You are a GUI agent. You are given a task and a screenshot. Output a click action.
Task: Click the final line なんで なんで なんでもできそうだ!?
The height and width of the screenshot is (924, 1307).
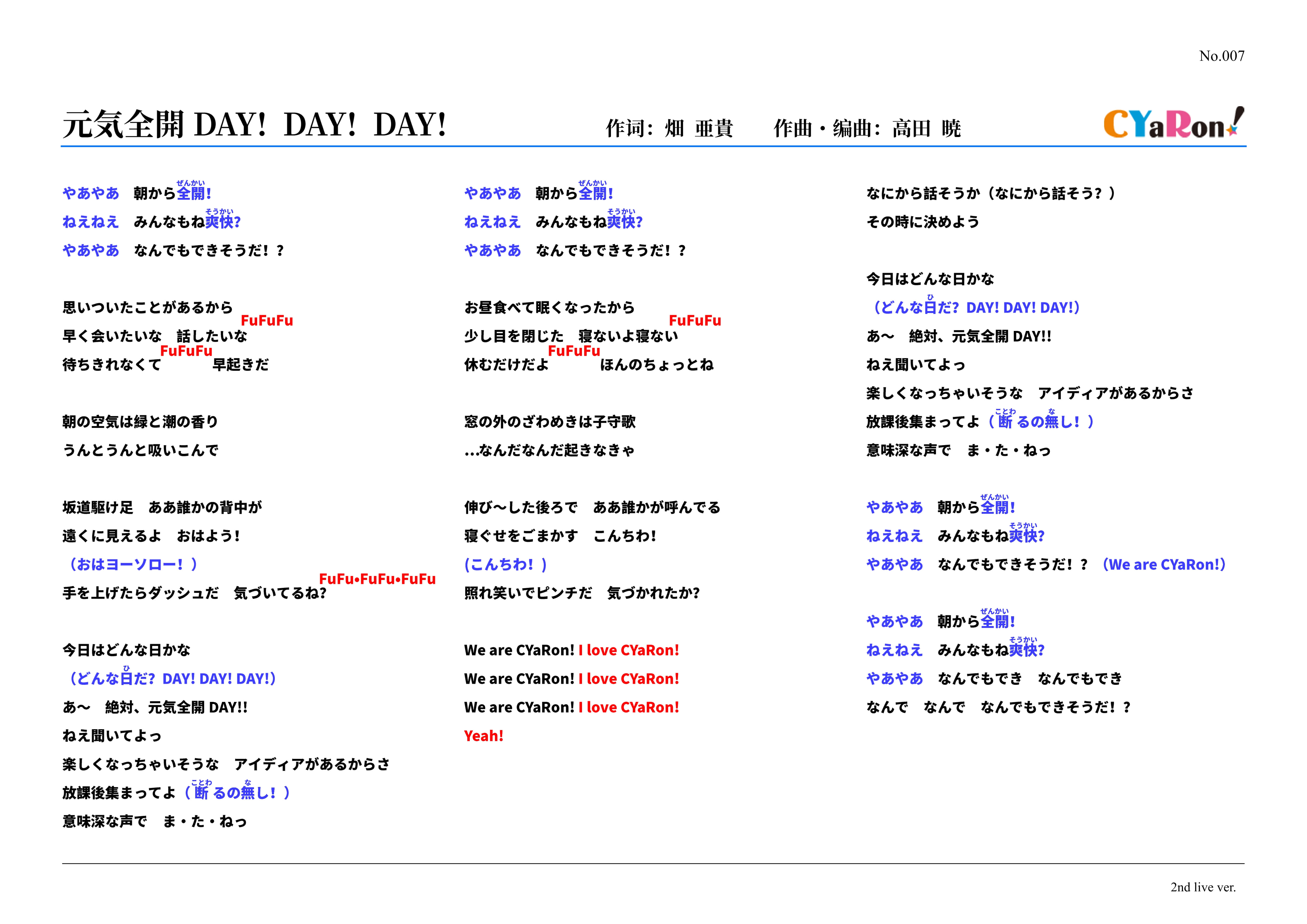[x=998, y=707]
